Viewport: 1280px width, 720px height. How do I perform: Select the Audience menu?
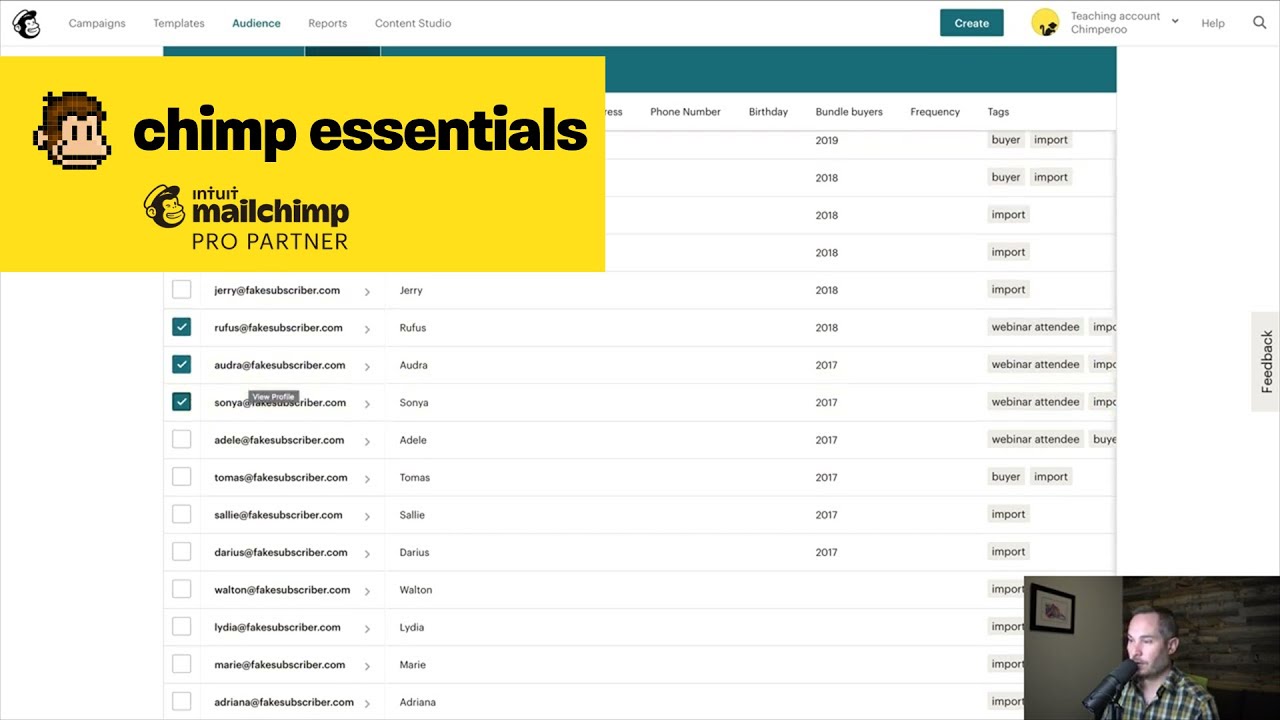click(x=256, y=23)
